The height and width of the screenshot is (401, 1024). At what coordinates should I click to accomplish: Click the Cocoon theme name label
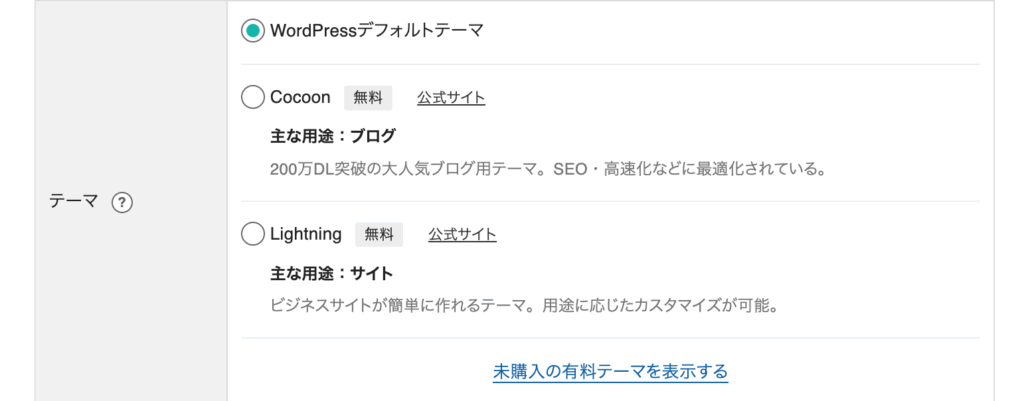pyautogui.click(x=301, y=97)
